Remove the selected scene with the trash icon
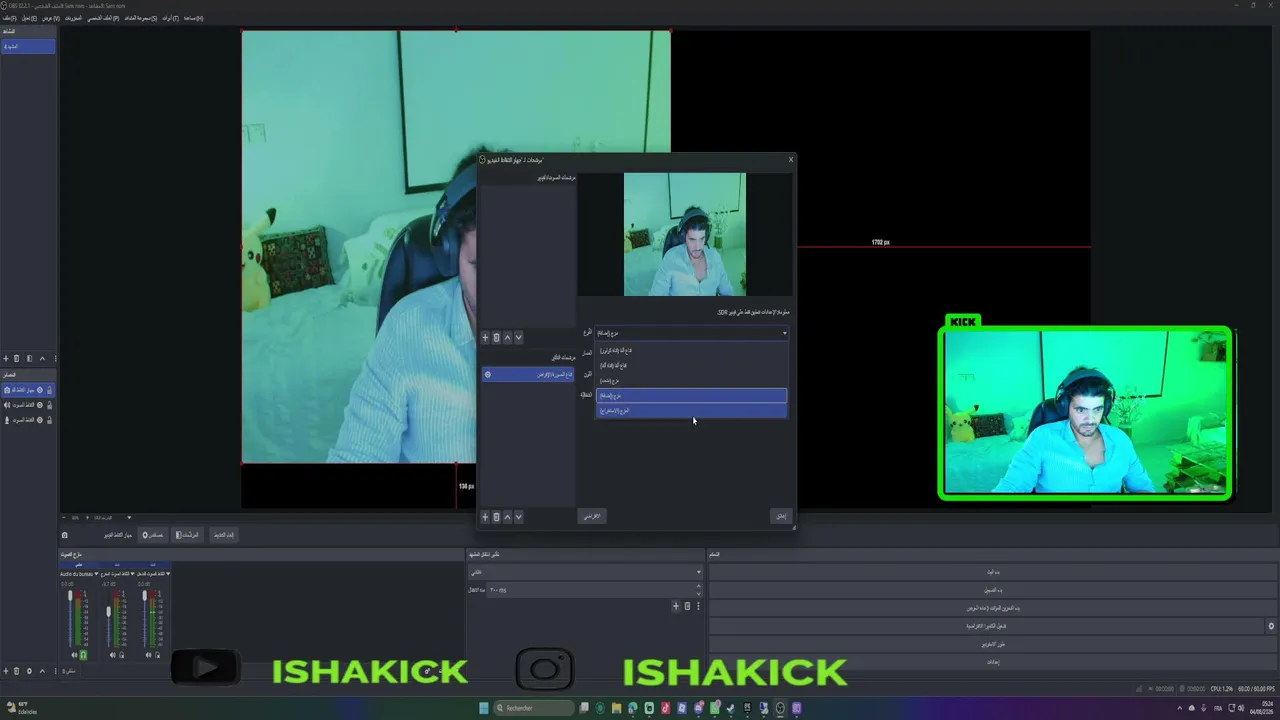Viewport: 1280px width, 720px height. 16,358
